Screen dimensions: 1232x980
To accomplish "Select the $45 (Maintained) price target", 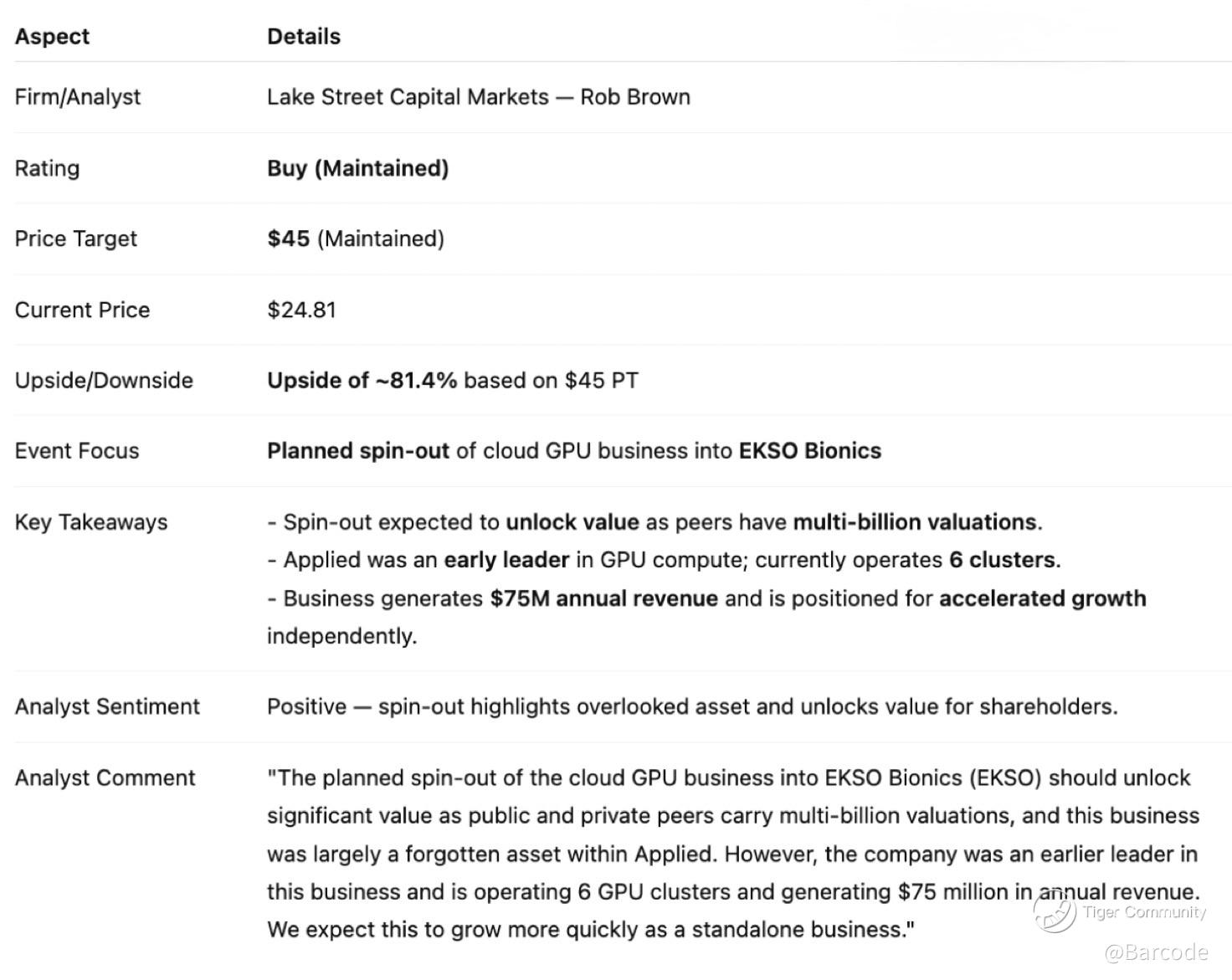I will tap(356, 239).
